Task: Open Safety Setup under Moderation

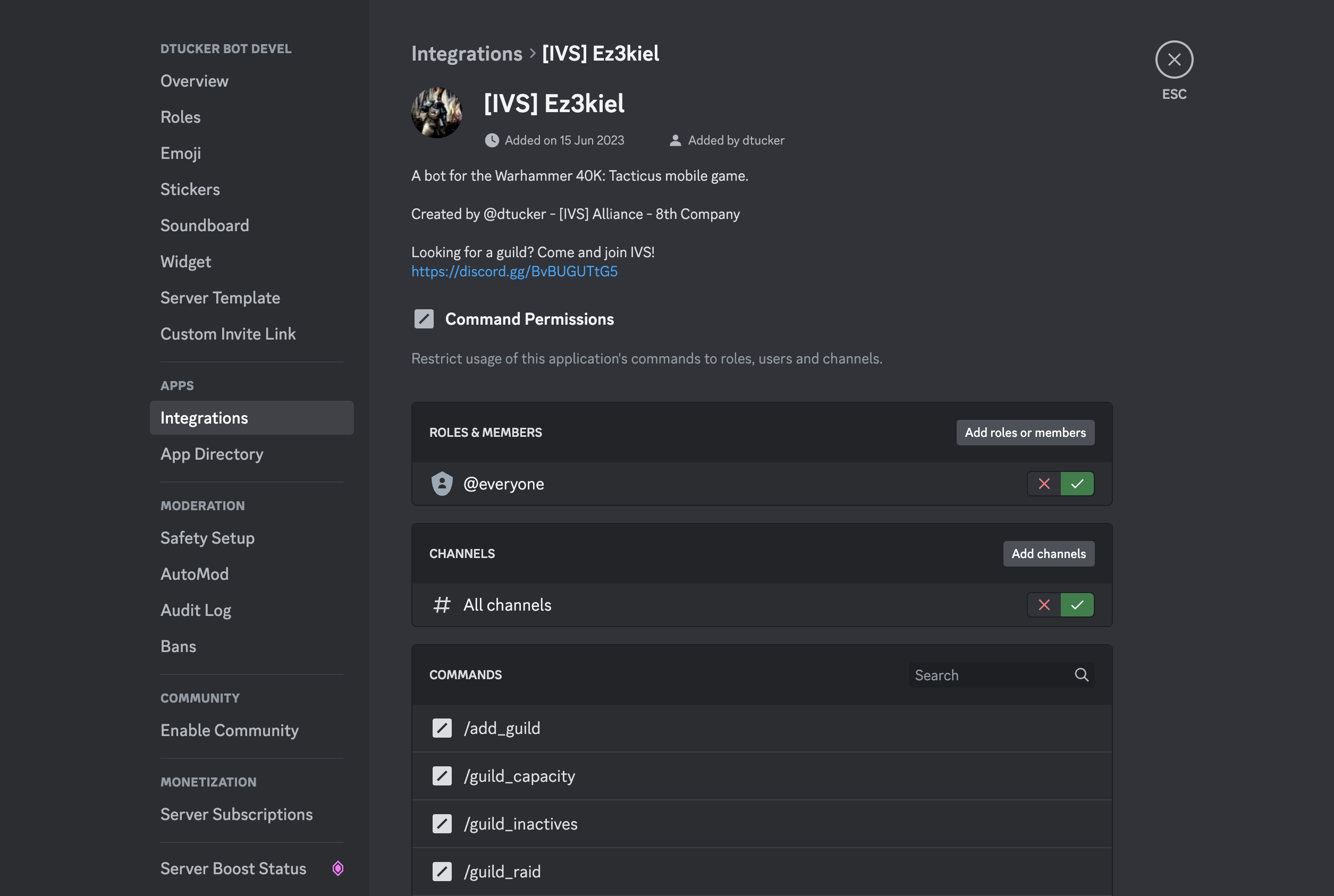Action: pos(251,538)
